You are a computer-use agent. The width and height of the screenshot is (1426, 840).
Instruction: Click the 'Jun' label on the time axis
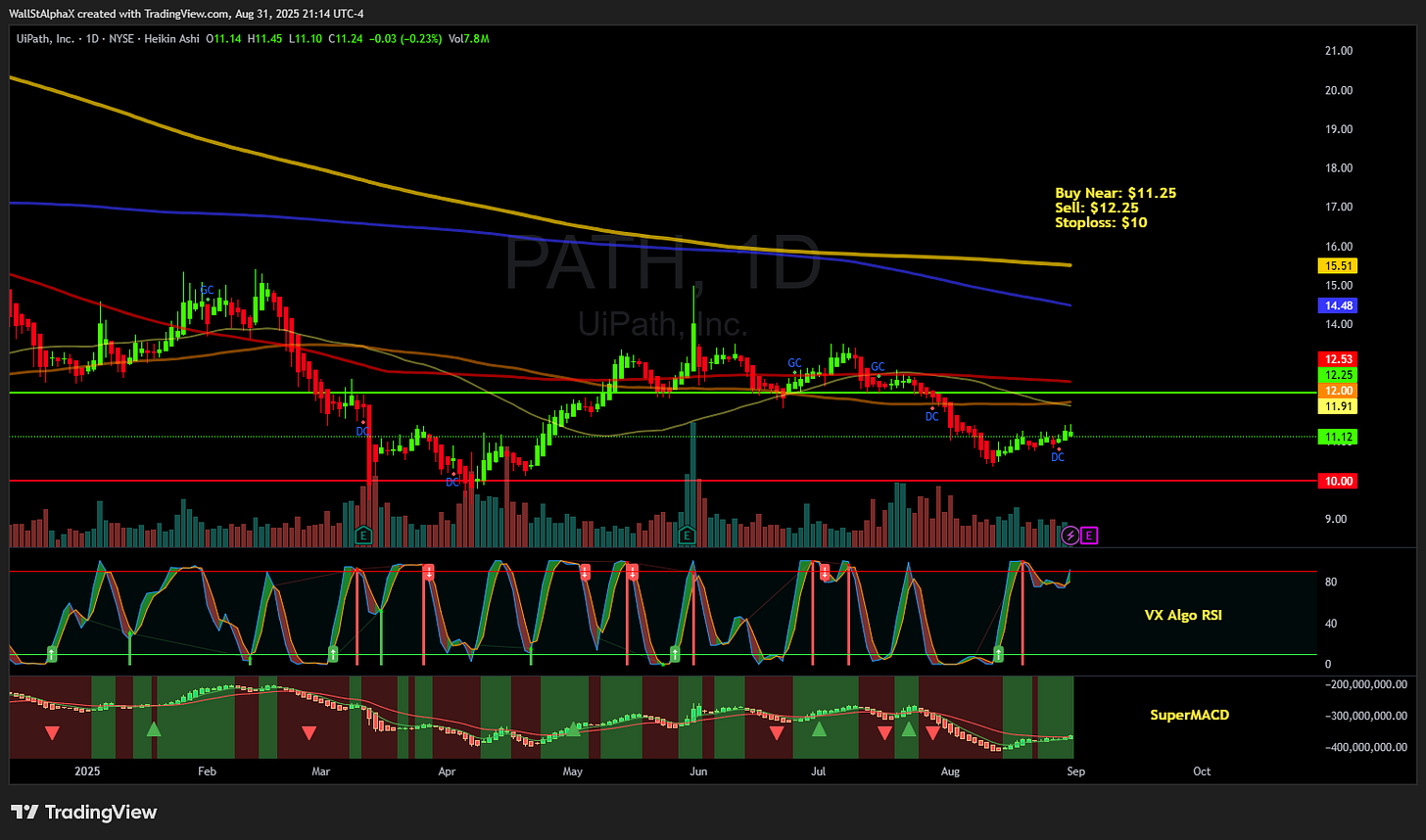click(699, 771)
